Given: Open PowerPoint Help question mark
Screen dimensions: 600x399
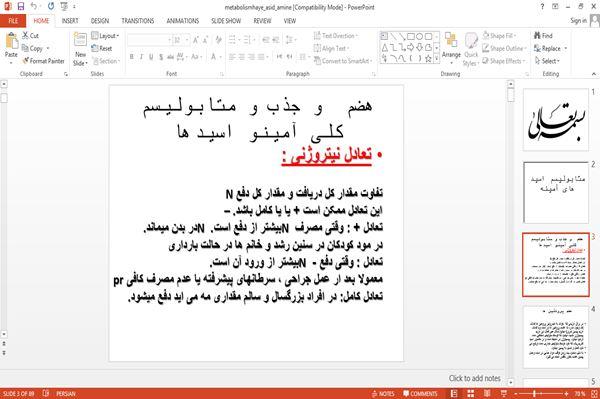Looking at the screenshot, I should [542, 7].
